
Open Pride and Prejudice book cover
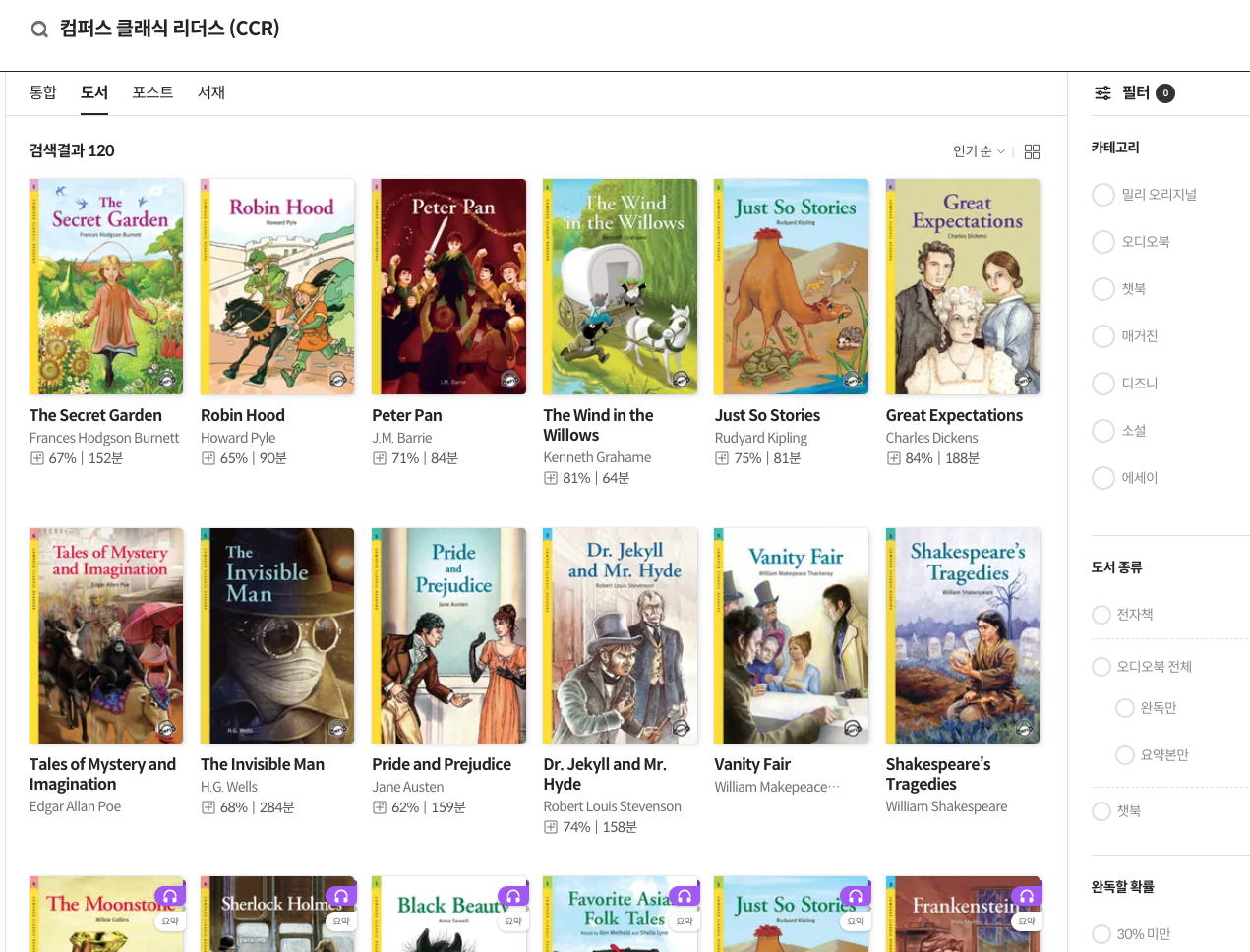[x=449, y=636]
